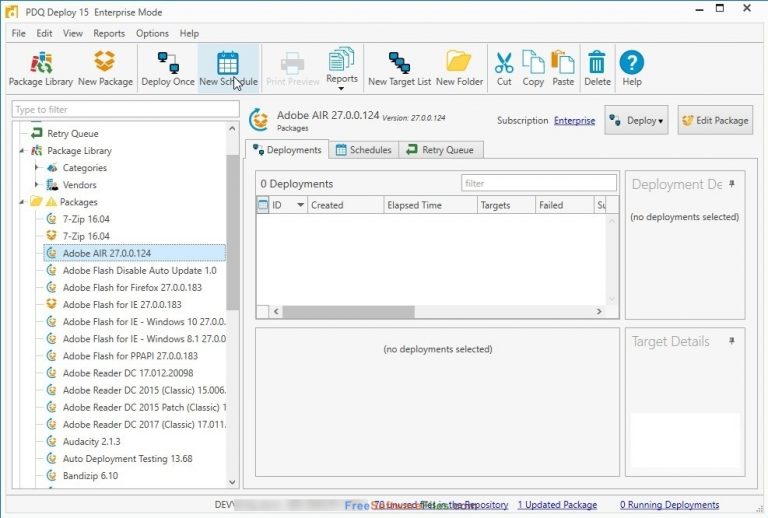Sort by the Created column header
Screen dimensions: 768x518
(x=345, y=205)
